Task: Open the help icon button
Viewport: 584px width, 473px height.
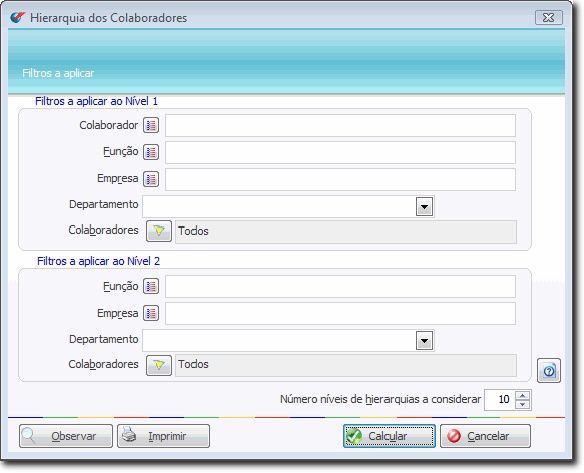Action: pyautogui.click(x=549, y=371)
